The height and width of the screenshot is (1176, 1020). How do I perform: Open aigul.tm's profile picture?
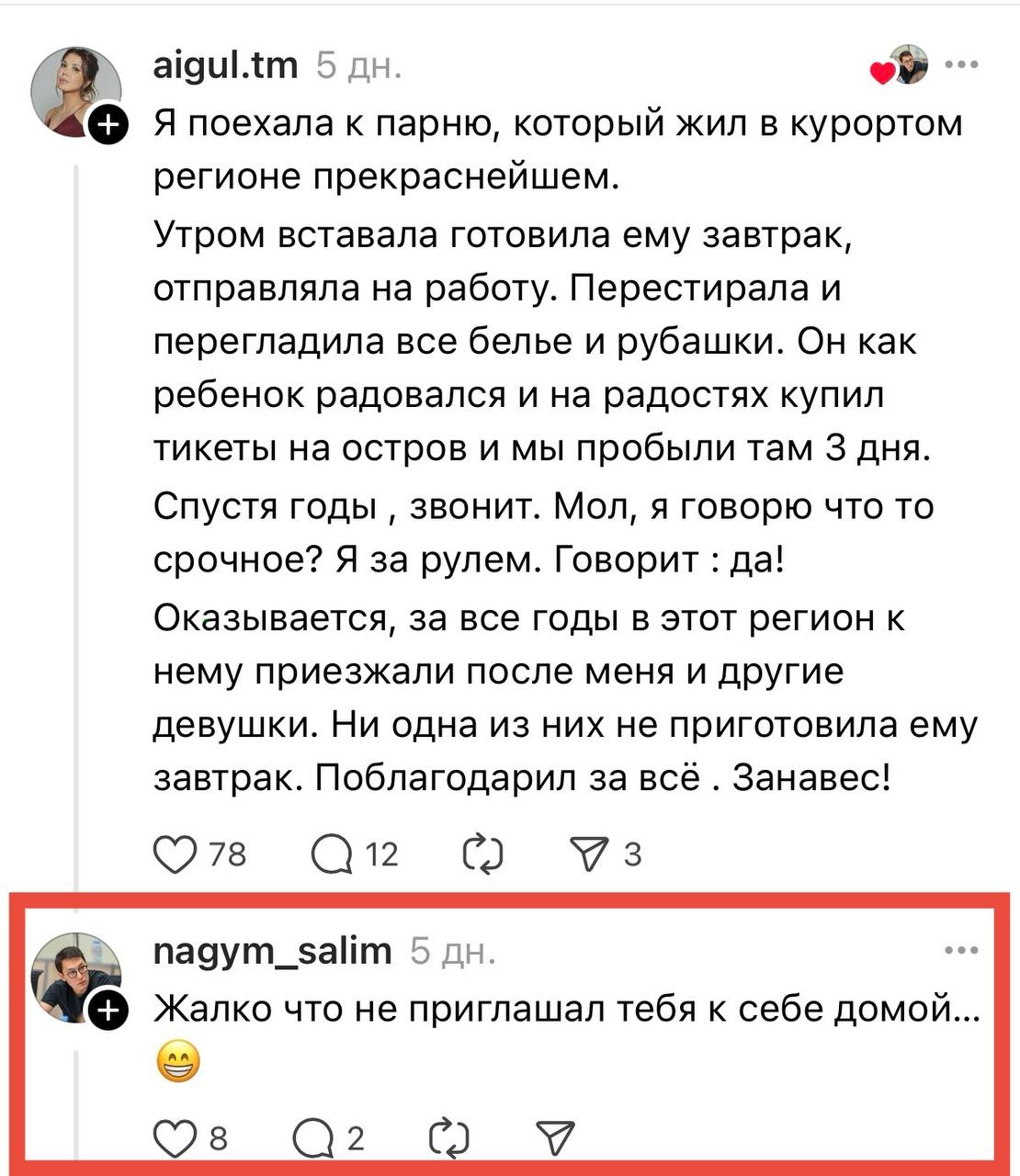[x=75, y=90]
